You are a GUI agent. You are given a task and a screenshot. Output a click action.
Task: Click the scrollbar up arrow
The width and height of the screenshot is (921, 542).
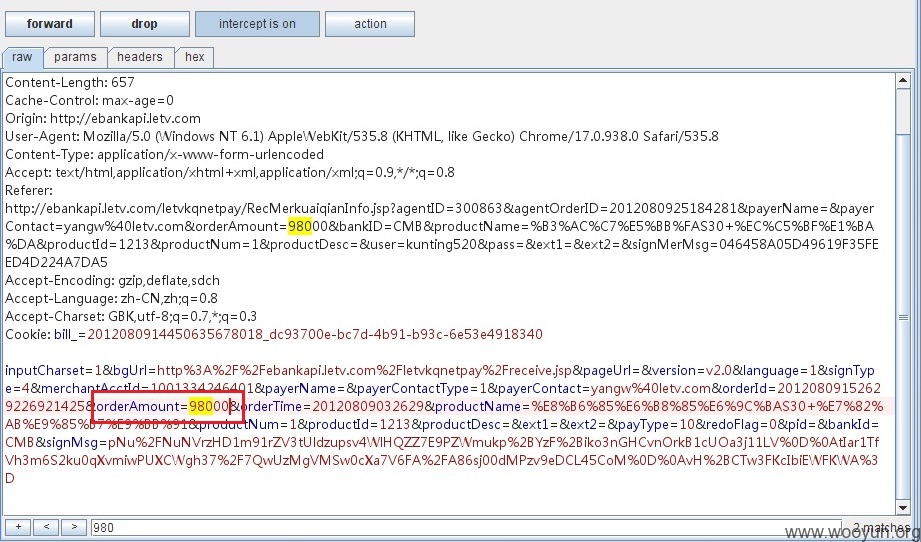click(x=903, y=81)
